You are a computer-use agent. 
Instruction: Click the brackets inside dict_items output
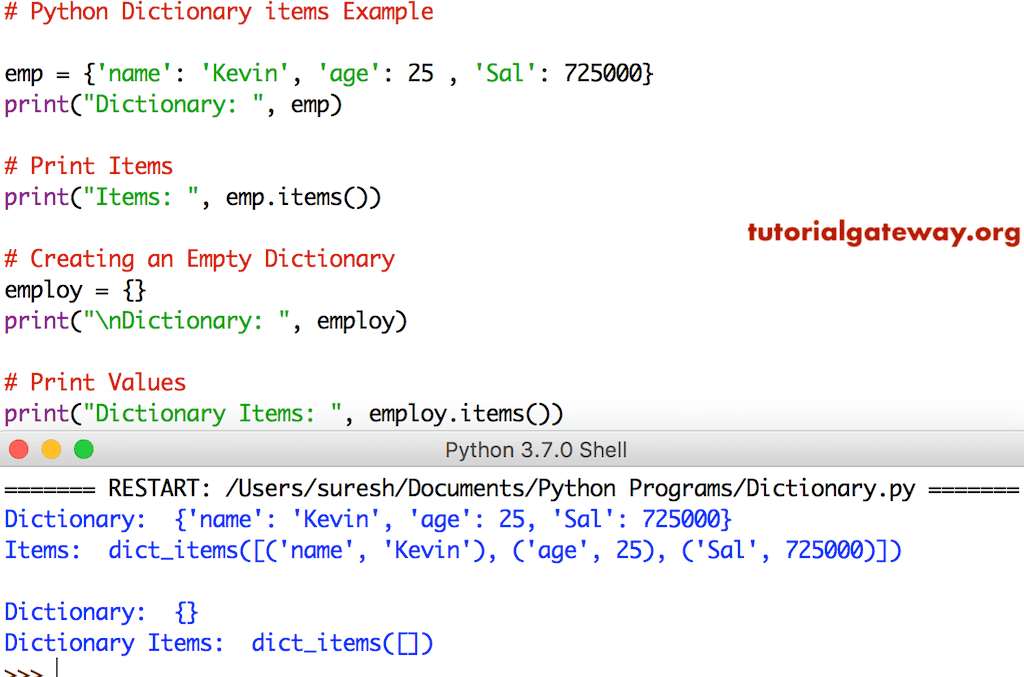pyautogui.click(x=407, y=643)
